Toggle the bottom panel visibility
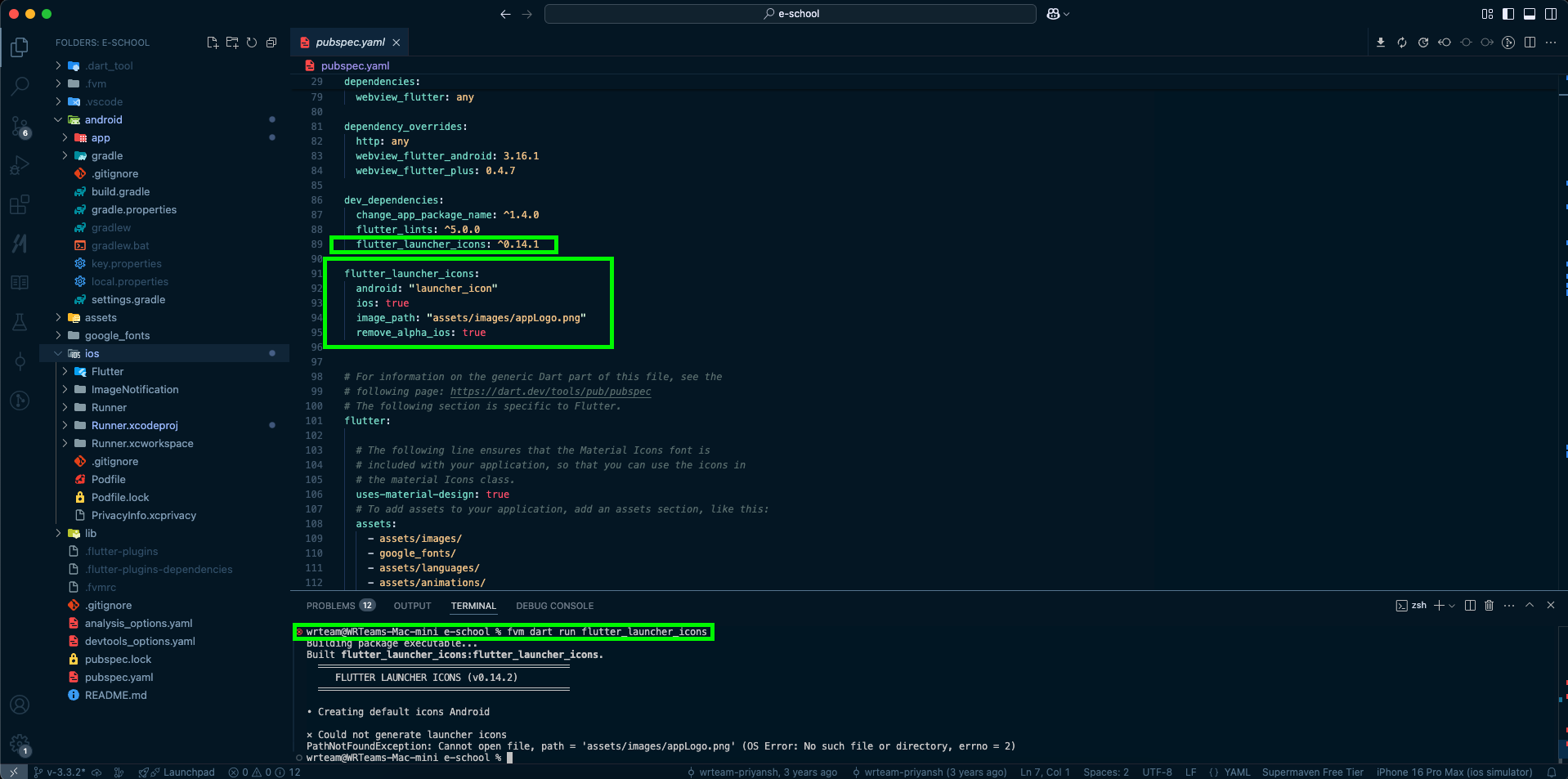 [x=1530, y=14]
